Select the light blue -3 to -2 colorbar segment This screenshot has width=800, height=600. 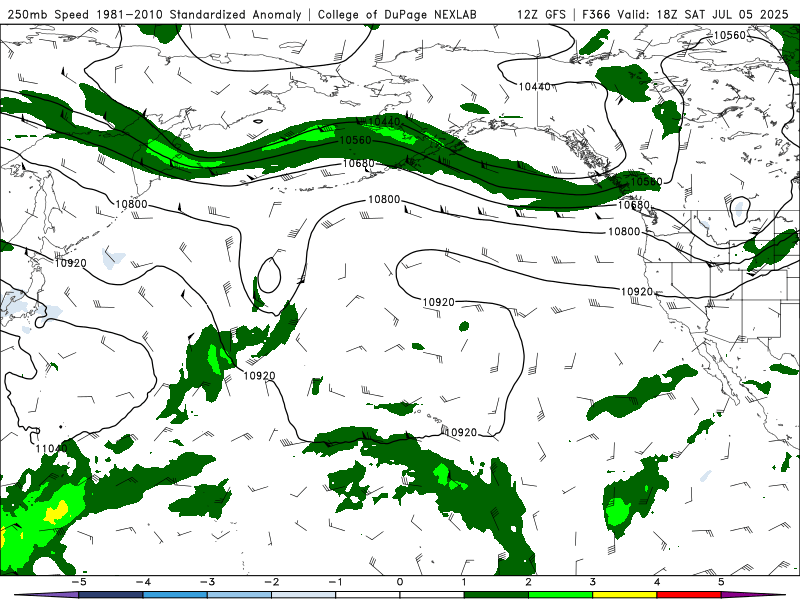point(239,595)
